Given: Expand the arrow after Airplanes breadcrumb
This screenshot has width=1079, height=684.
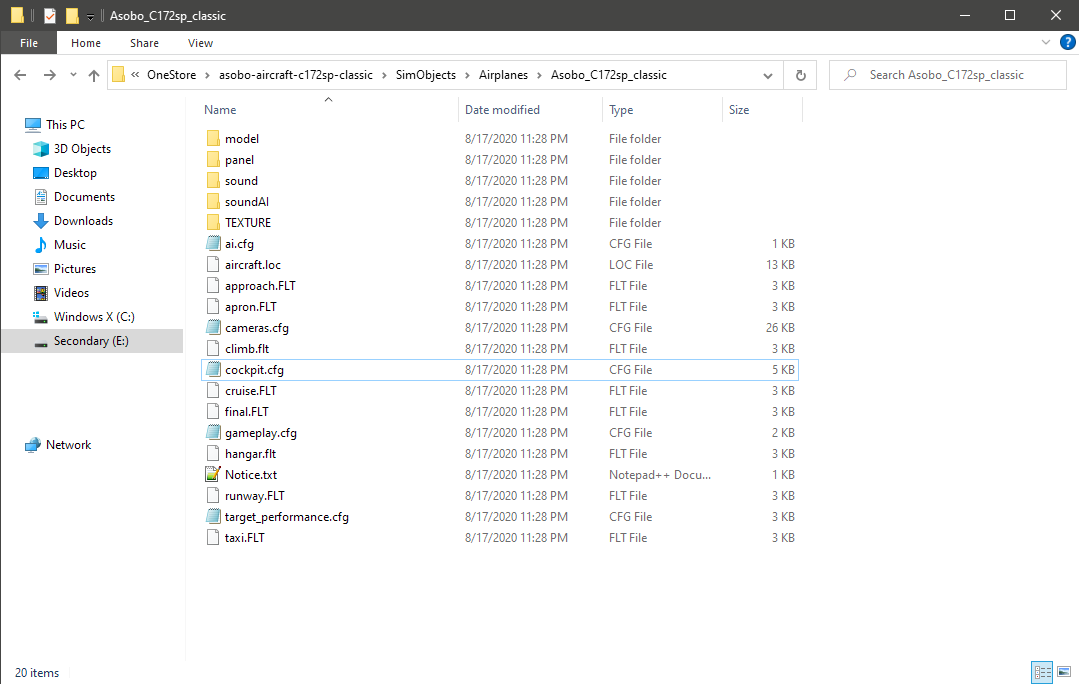Looking at the screenshot, I should point(540,75).
